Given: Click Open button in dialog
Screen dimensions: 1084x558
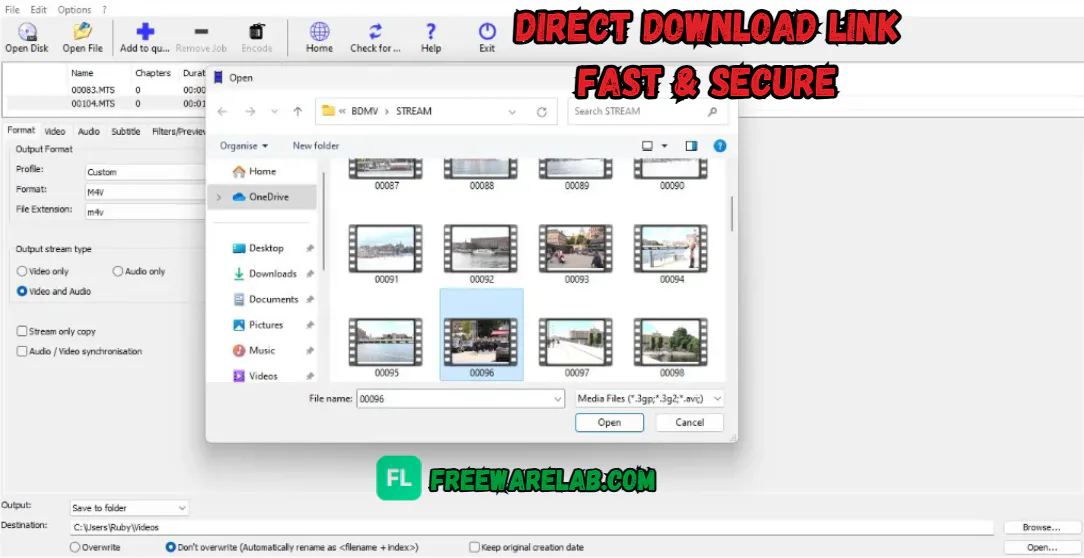Looking at the screenshot, I should click(609, 422).
